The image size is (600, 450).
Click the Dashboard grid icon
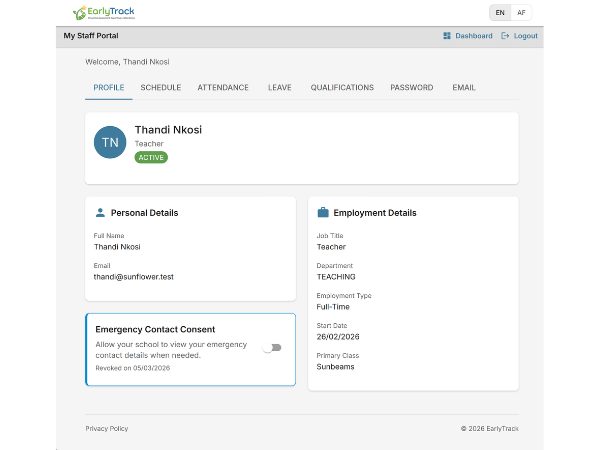click(447, 36)
